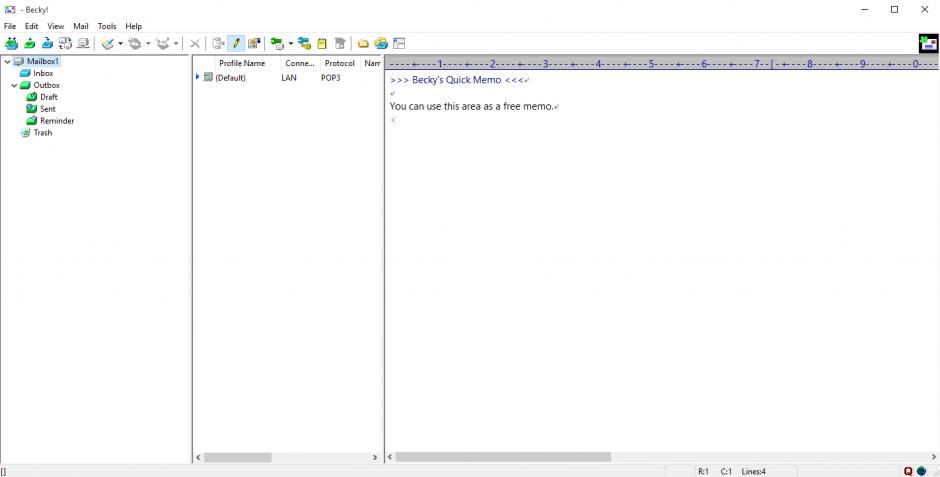Click the blue tray send mail icon
This screenshot has width=940, height=477.
[x=47, y=43]
